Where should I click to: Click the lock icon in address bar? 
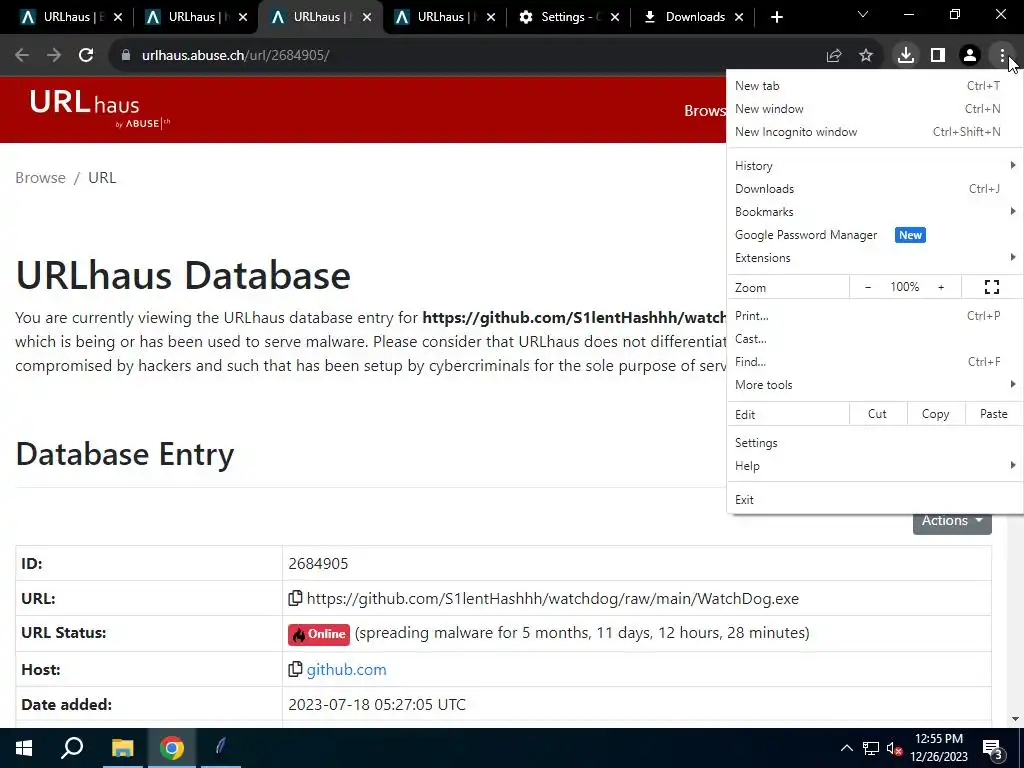126,56
